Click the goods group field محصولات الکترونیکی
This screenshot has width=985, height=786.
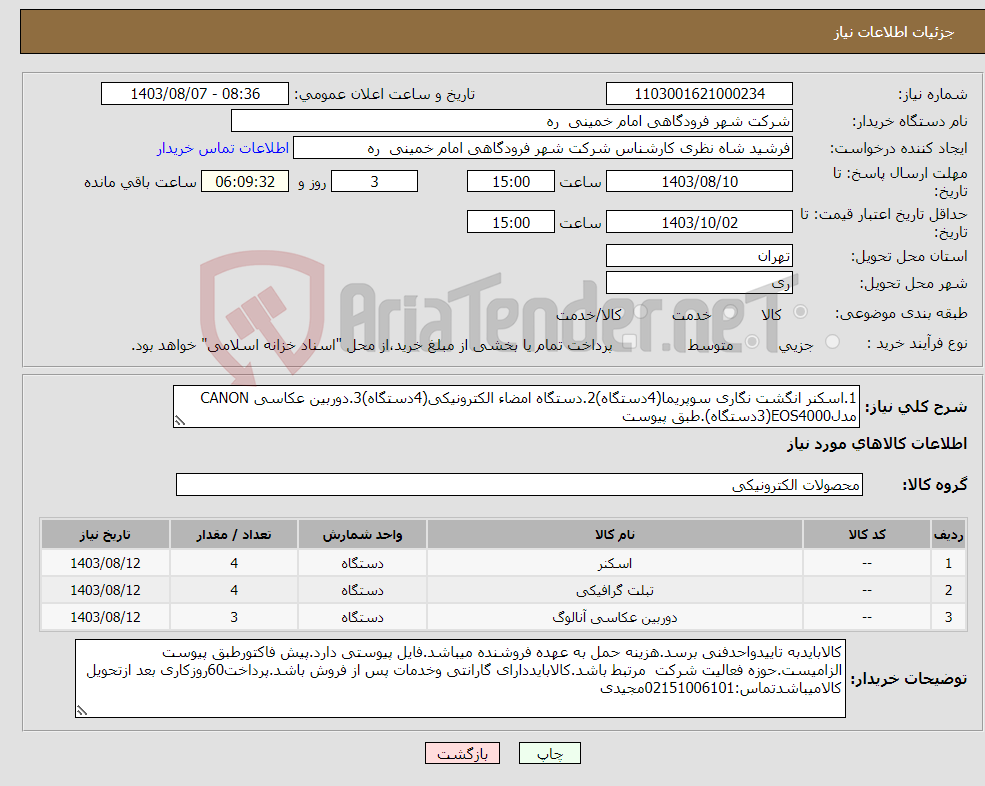click(519, 485)
